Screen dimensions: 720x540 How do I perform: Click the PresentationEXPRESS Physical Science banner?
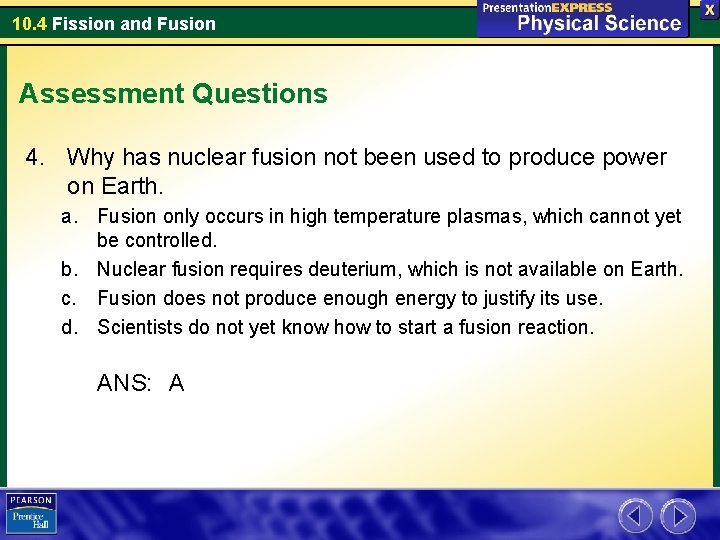582,18
